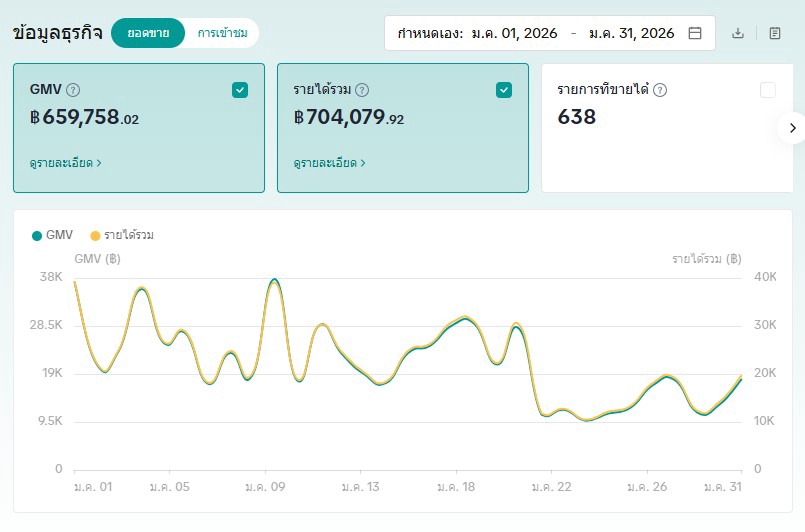Expand รายได้รวม ดูรายละเอียด details

[330, 162]
